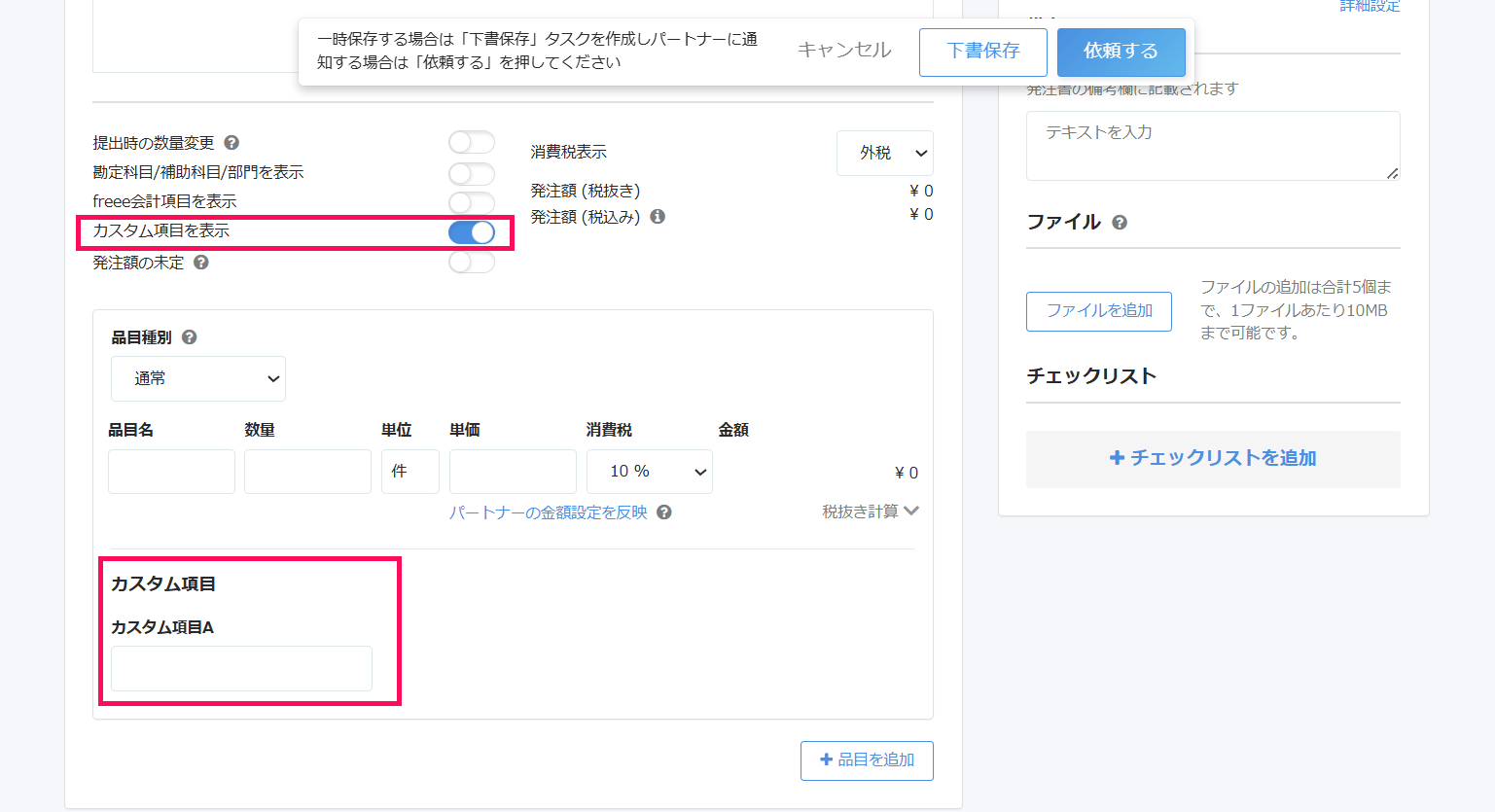Screen dimensions: 1495x812
Task: Toggle 提出時の数量変更 switch
Action: click(x=472, y=143)
